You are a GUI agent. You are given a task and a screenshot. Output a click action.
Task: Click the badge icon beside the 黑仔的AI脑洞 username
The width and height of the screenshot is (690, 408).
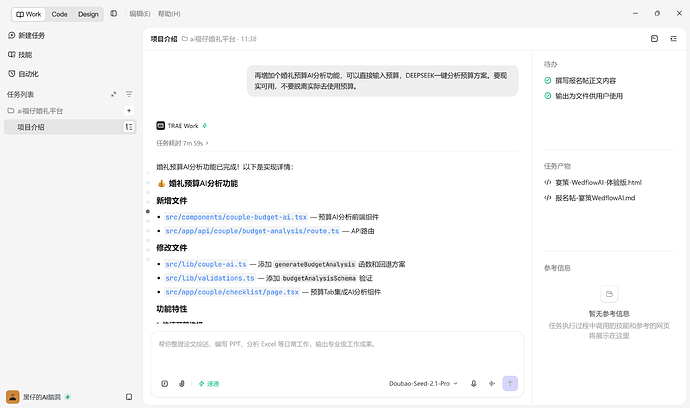(68, 397)
